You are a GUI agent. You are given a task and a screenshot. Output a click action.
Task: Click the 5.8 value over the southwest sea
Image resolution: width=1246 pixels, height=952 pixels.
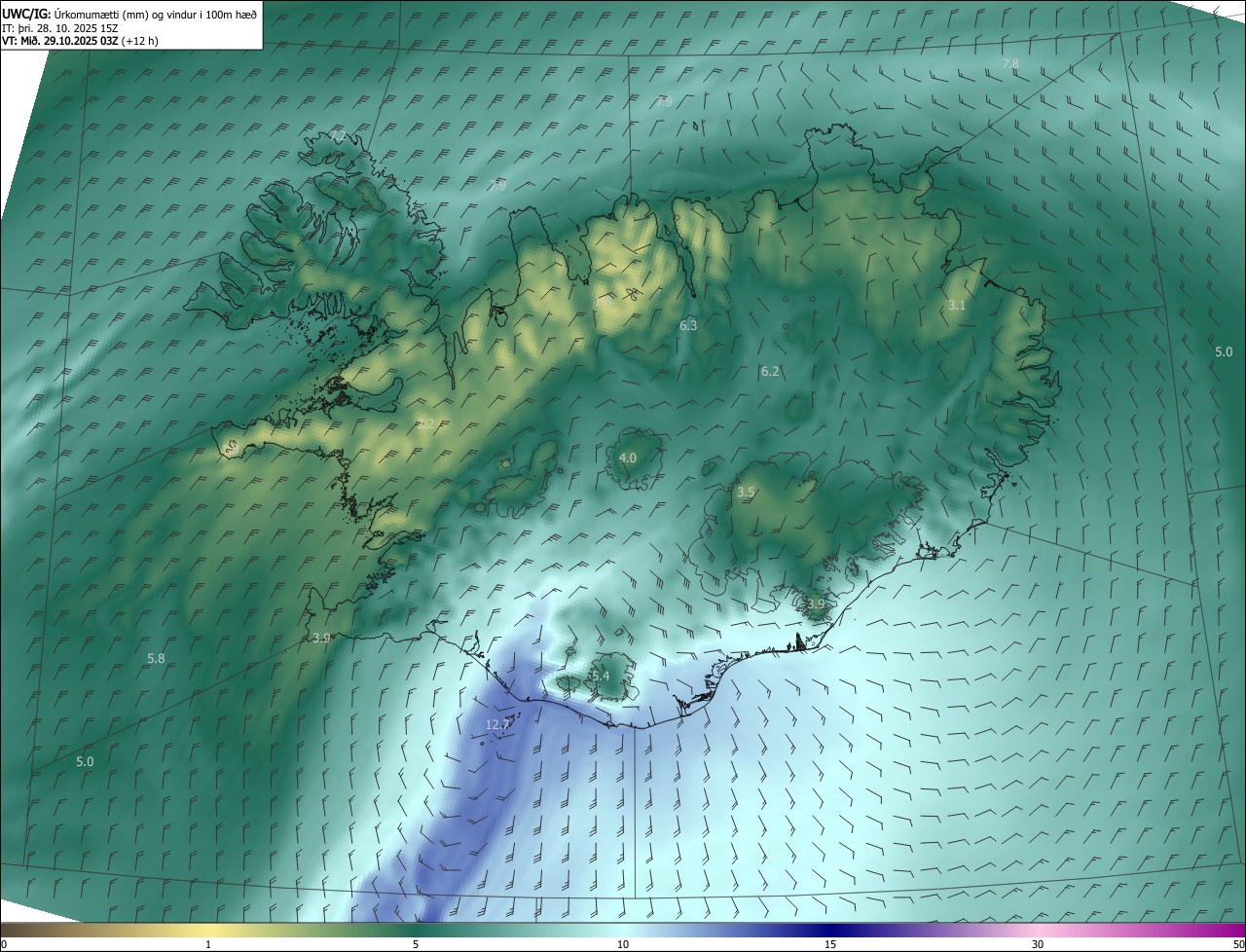point(156,658)
